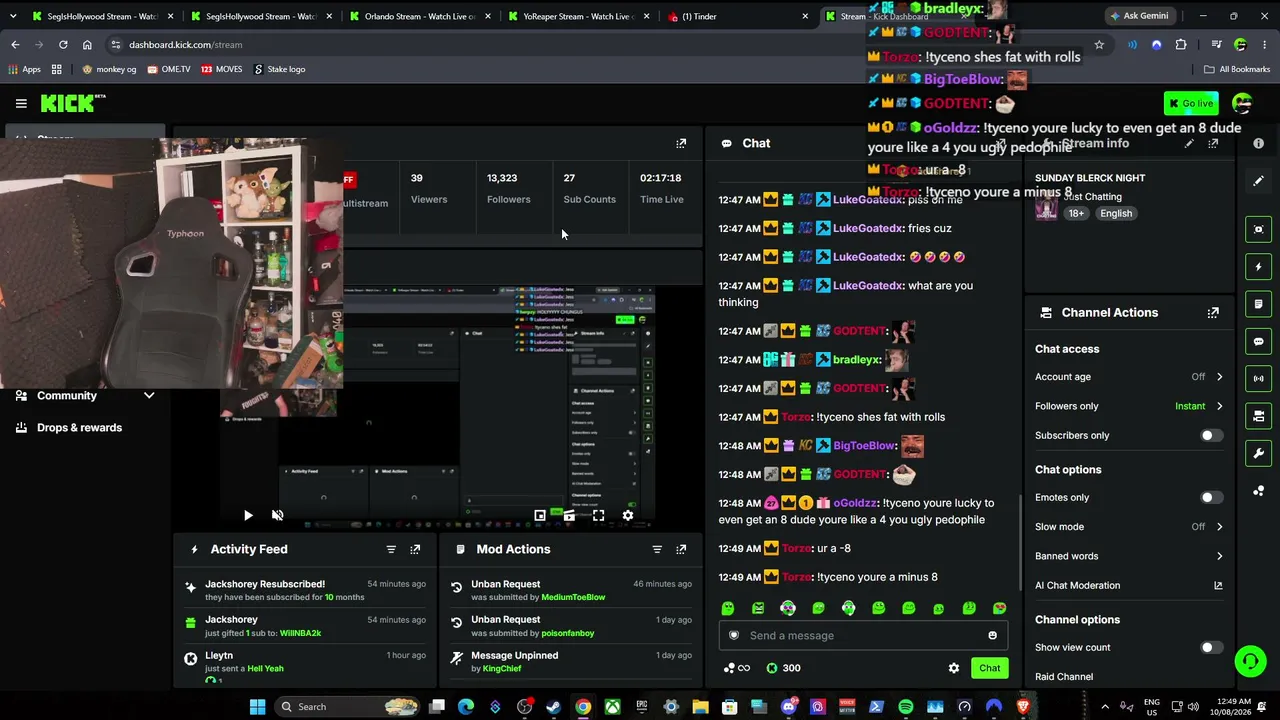The height and width of the screenshot is (720, 1280).
Task: Expand Account age options
Action: coord(1219,377)
